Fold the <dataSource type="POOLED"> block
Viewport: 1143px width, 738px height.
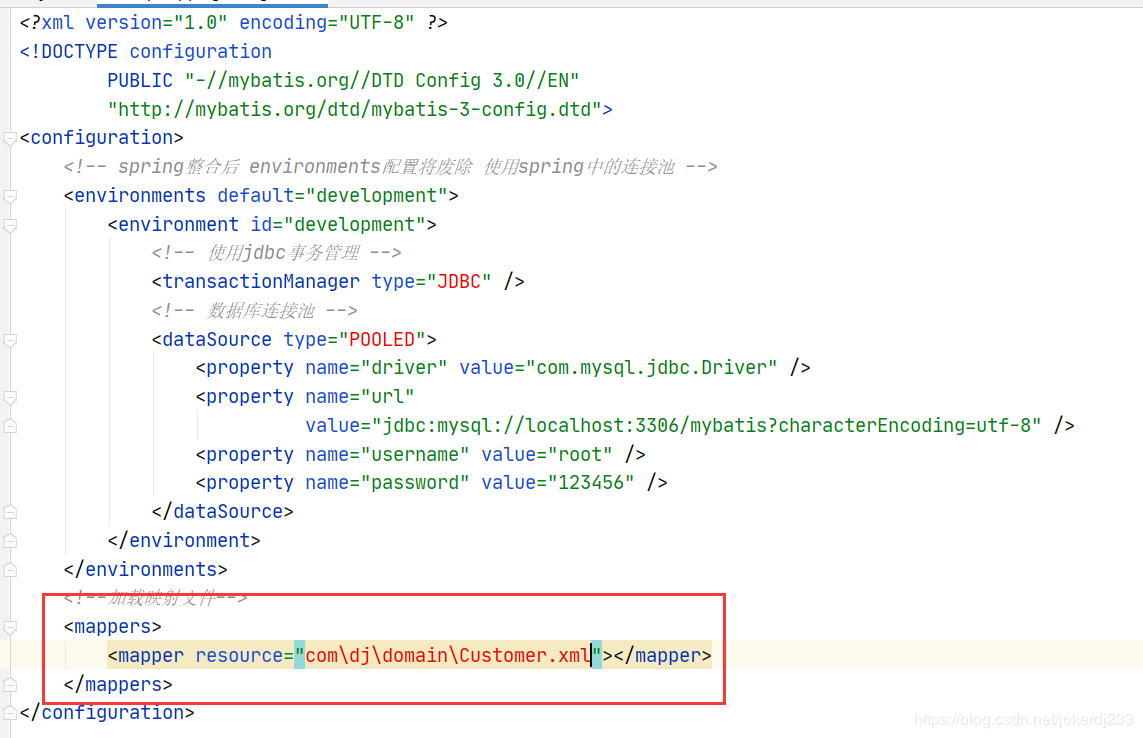[x=10, y=340]
